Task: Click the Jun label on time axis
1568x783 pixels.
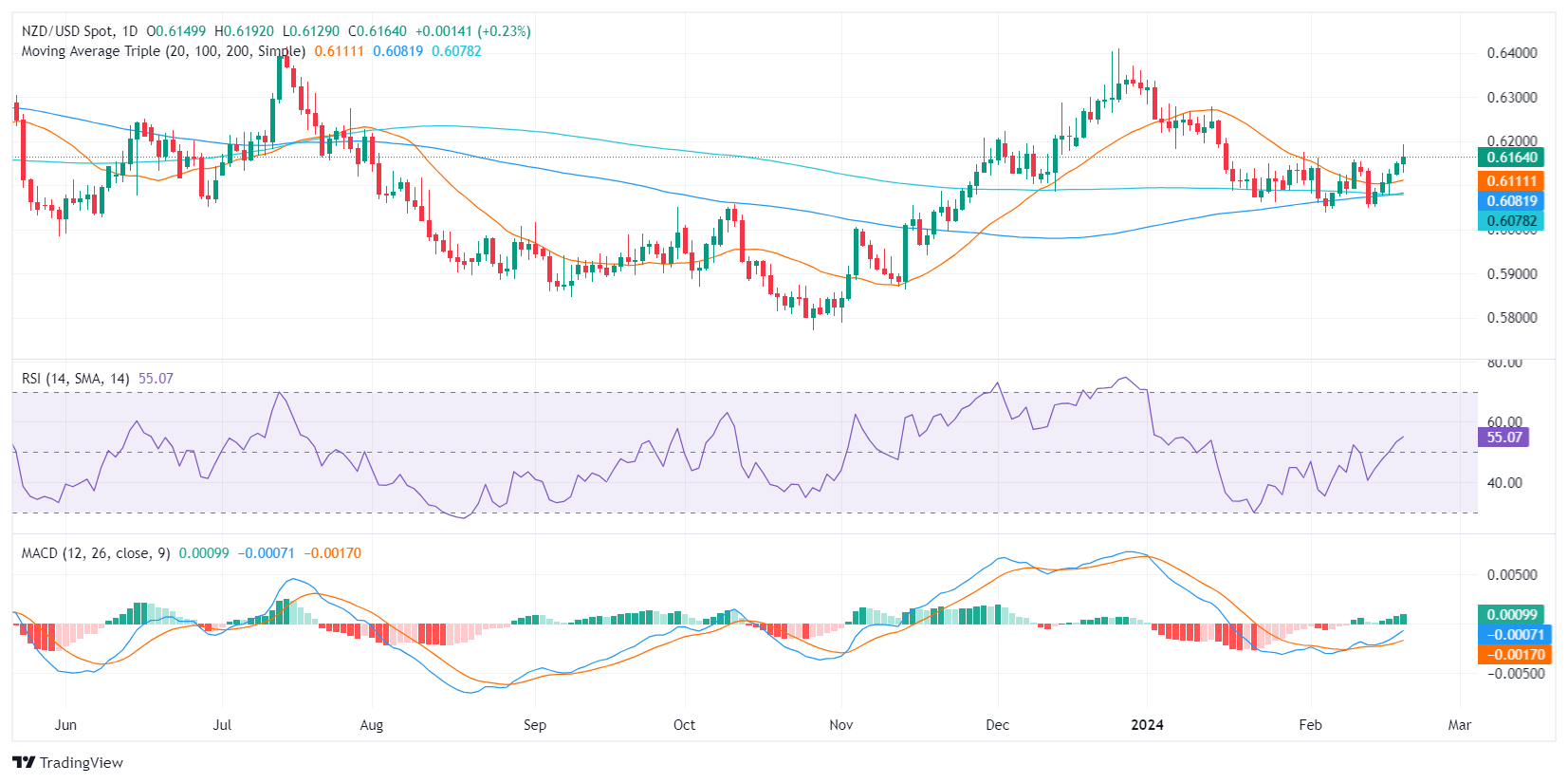Action: [65, 725]
